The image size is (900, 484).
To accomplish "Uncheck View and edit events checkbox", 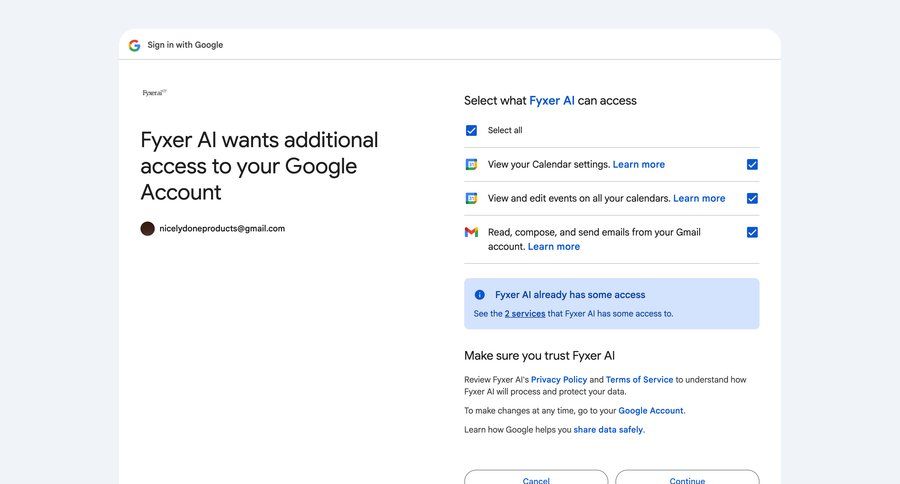I will pyautogui.click(x=752, y=199).
